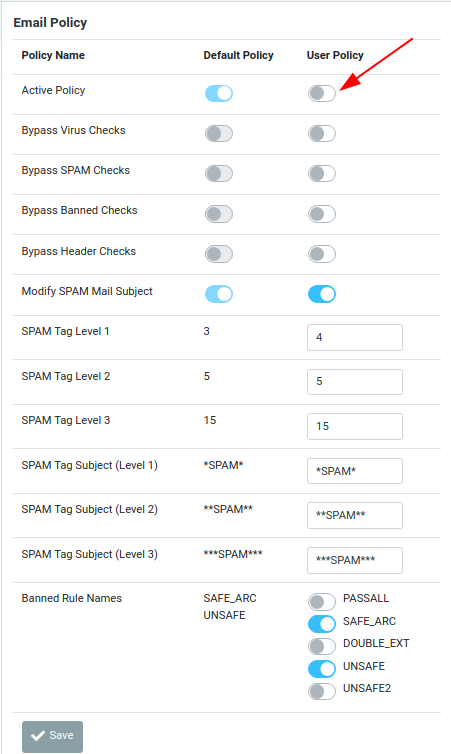
Task: Edit the SPAM Tag Subject Level 3 field
Action: click(355, 560)
